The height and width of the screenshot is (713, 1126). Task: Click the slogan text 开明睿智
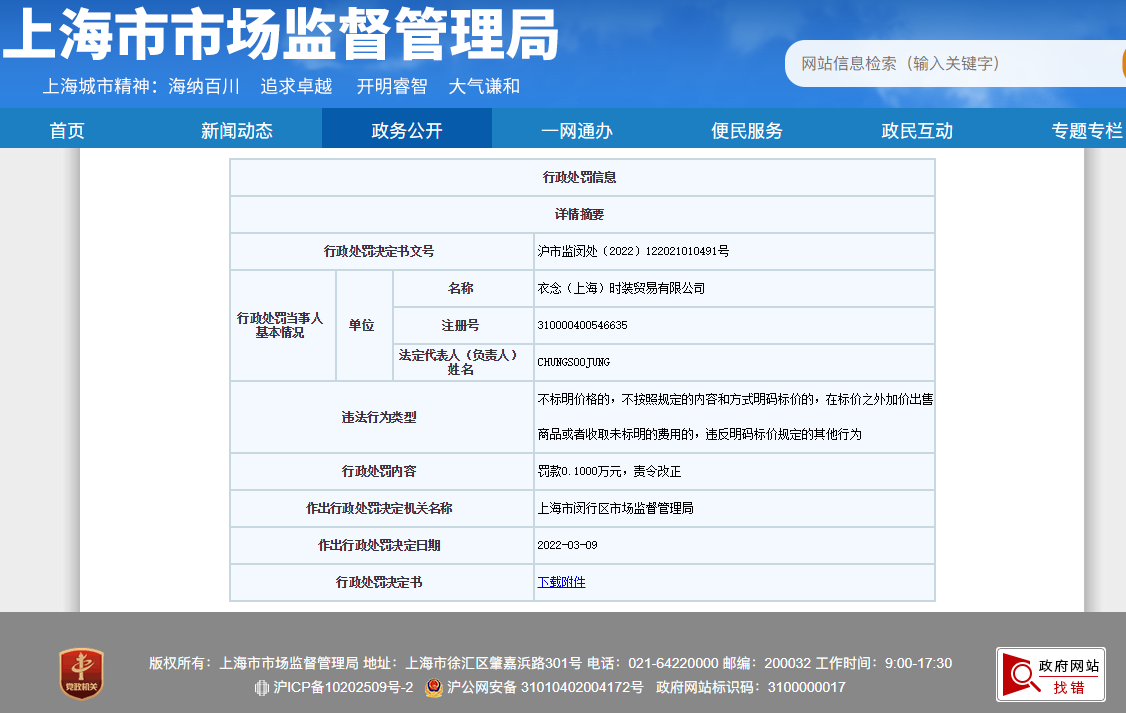coord(392,87)
